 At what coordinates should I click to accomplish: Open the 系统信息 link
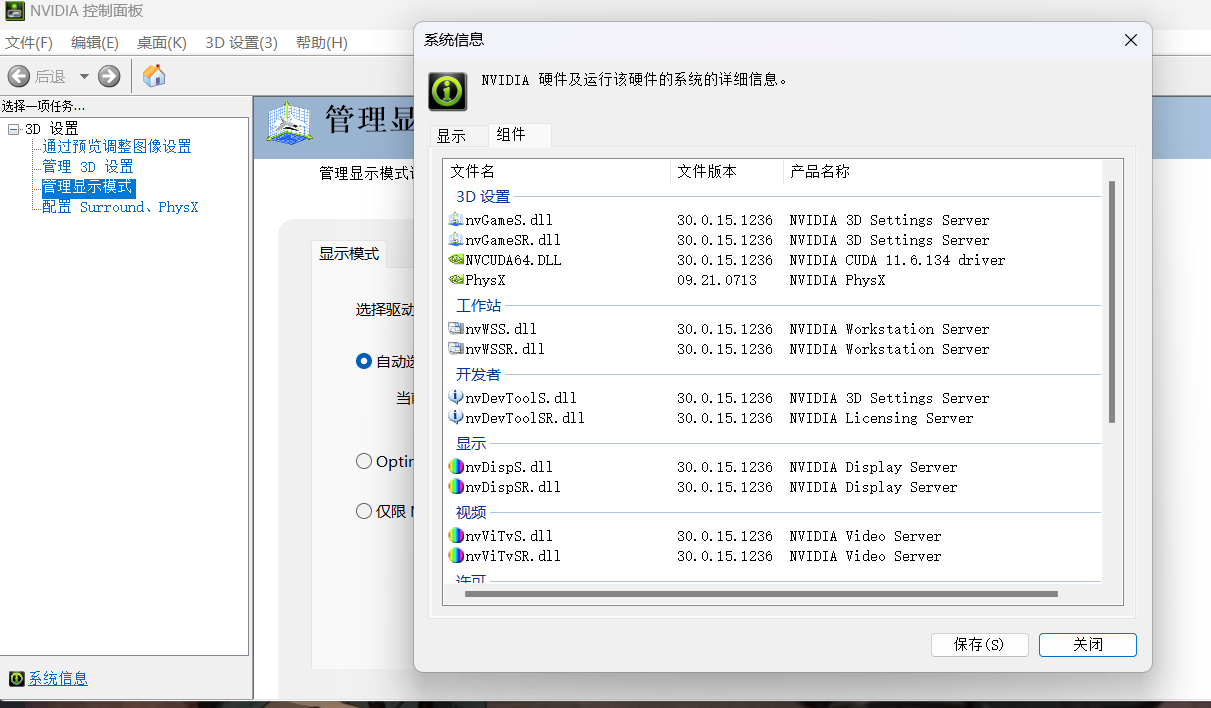tap(58, 679)
